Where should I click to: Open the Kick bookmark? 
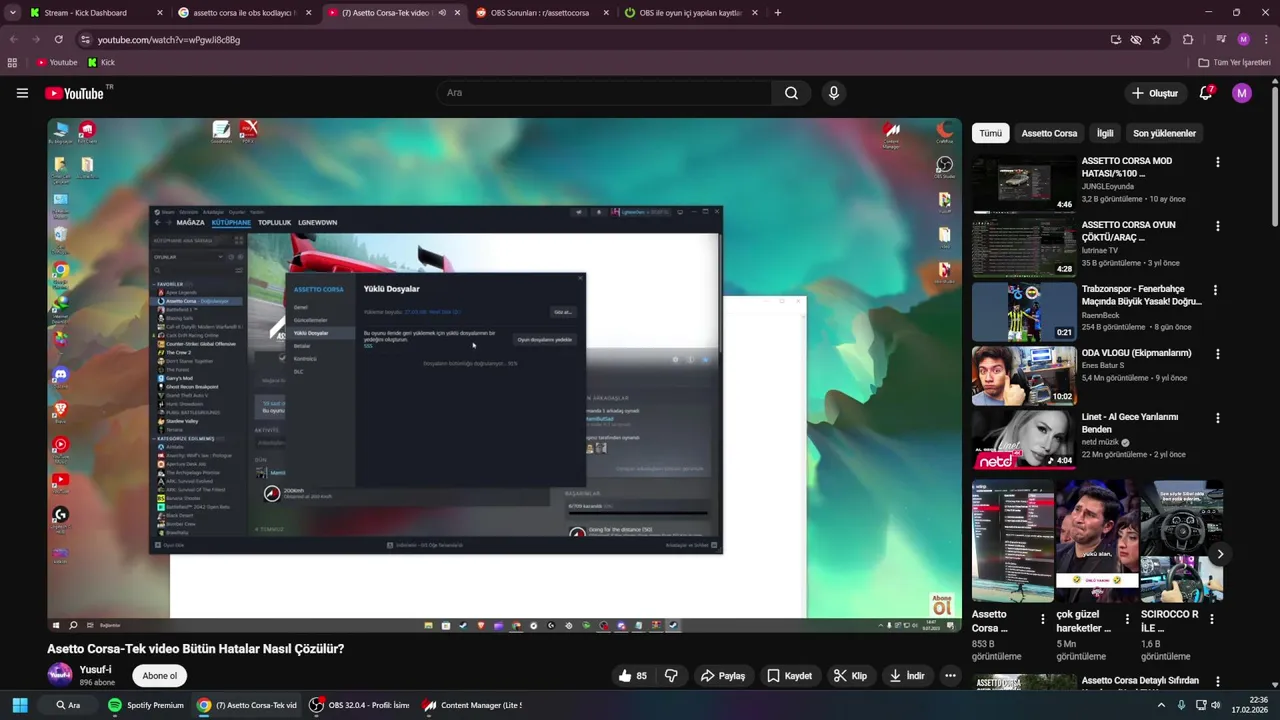101,62
